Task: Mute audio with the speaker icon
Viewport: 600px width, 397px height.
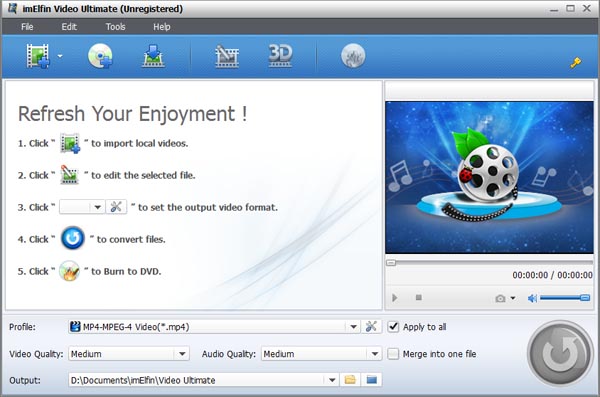Action: pyautogui.click(x=532, y=298)
